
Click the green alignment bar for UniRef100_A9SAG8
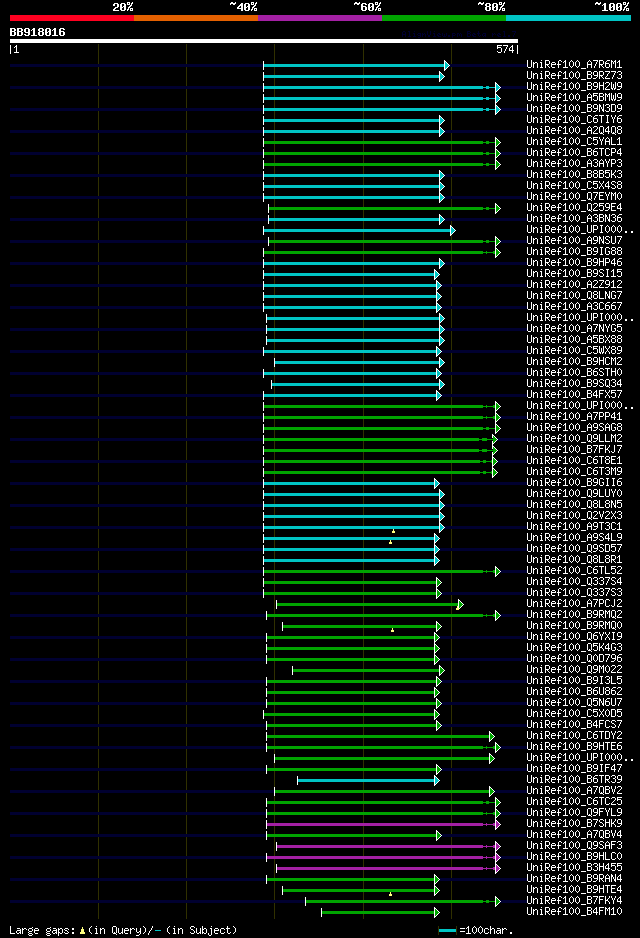(x=382, y=429)
